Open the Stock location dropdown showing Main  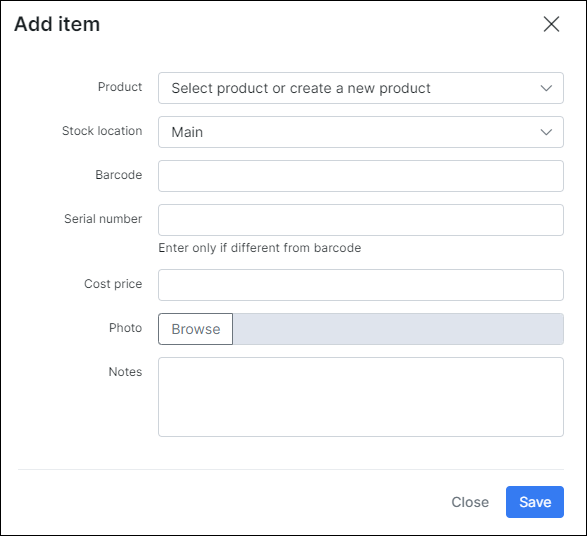(x=361, y=132)
